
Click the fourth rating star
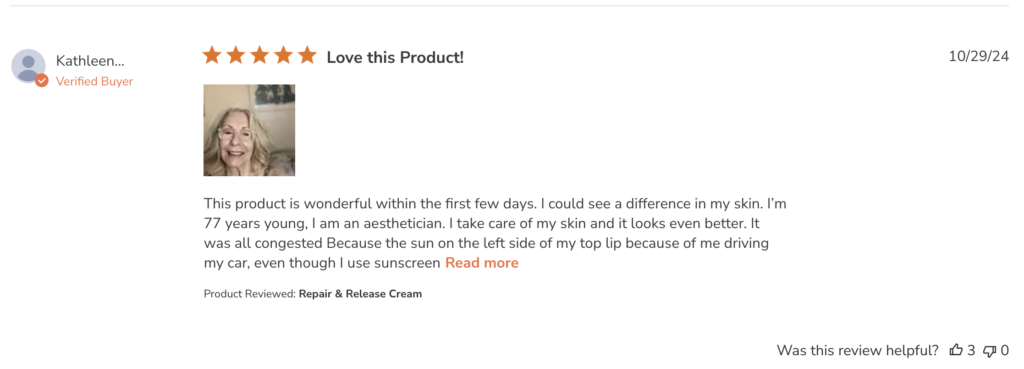[283, 56]
